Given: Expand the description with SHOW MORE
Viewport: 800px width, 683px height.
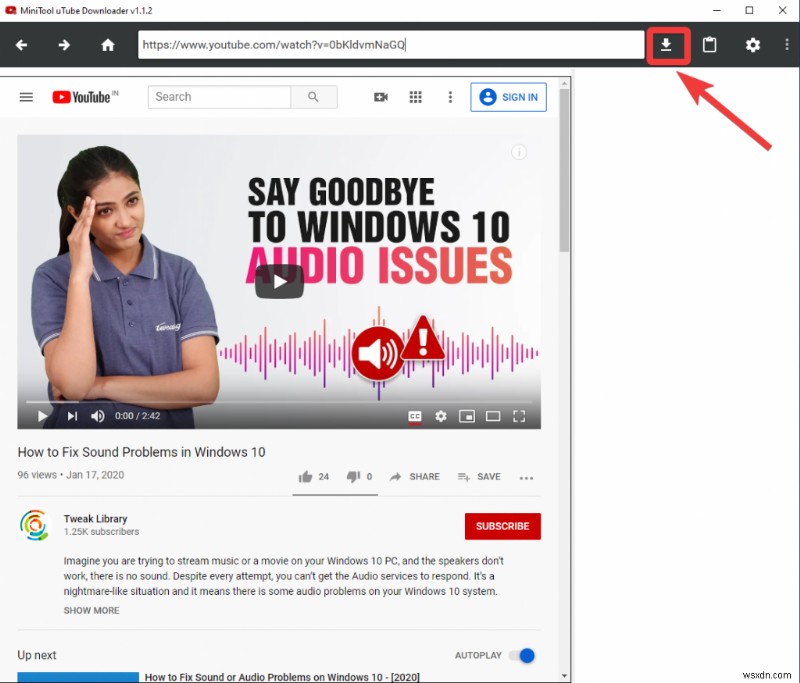Looking at the screenshot, I should [91, 610].
